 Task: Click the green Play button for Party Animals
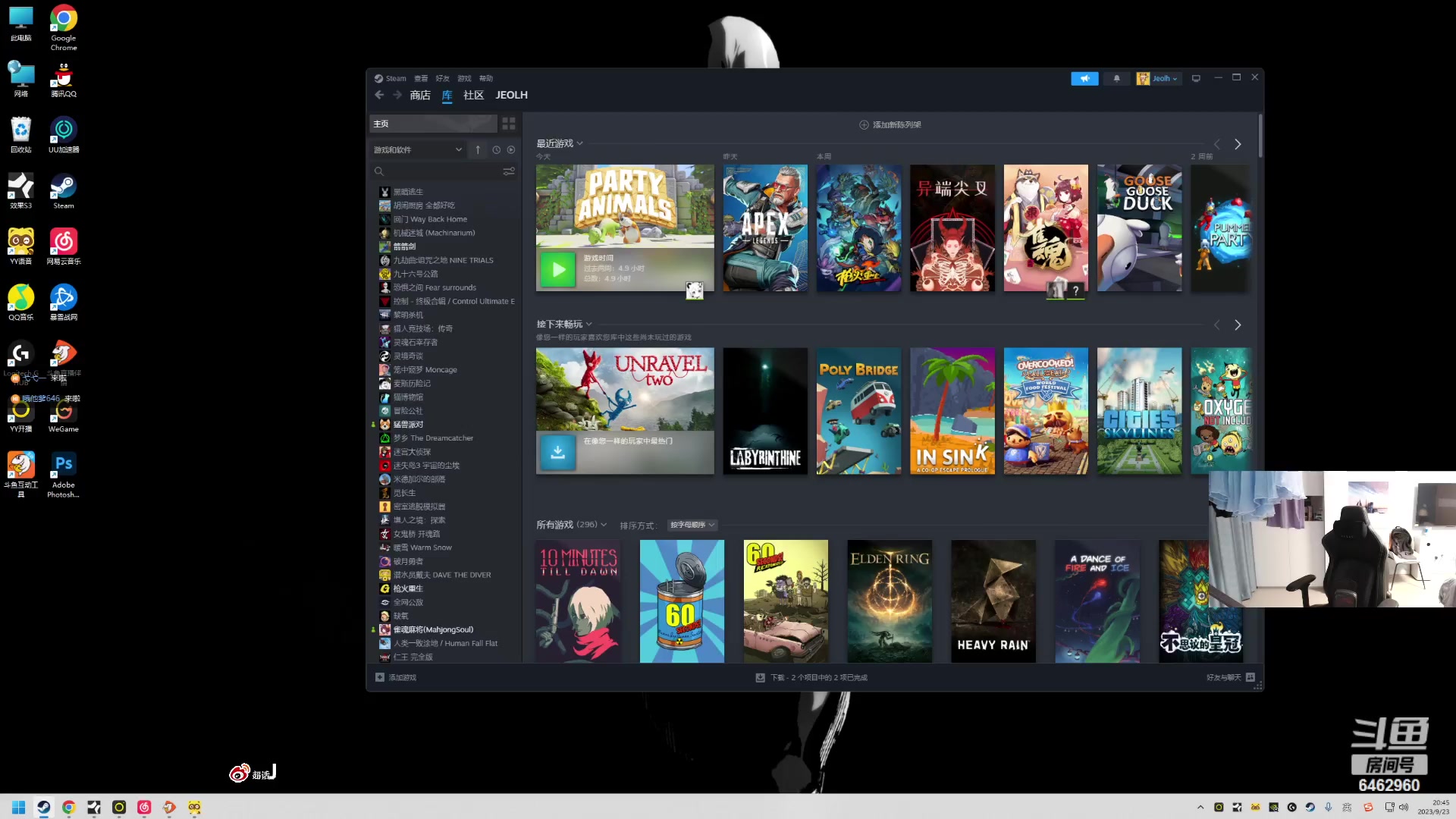558,269
